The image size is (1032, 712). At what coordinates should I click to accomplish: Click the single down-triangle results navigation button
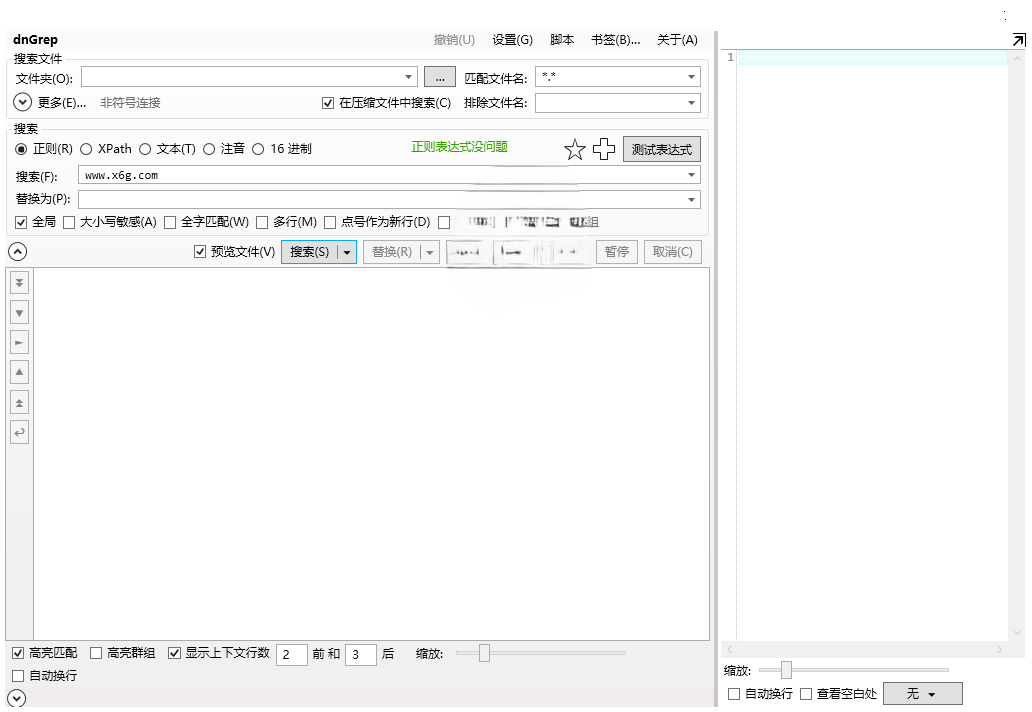20,313
